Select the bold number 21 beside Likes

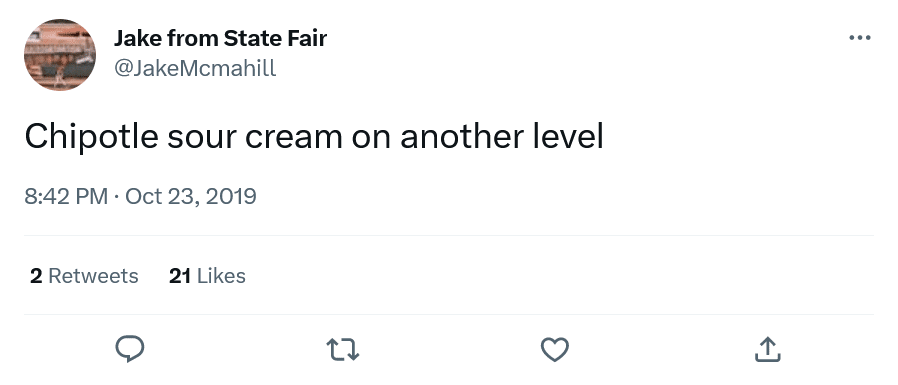click(x=180, y=276)
